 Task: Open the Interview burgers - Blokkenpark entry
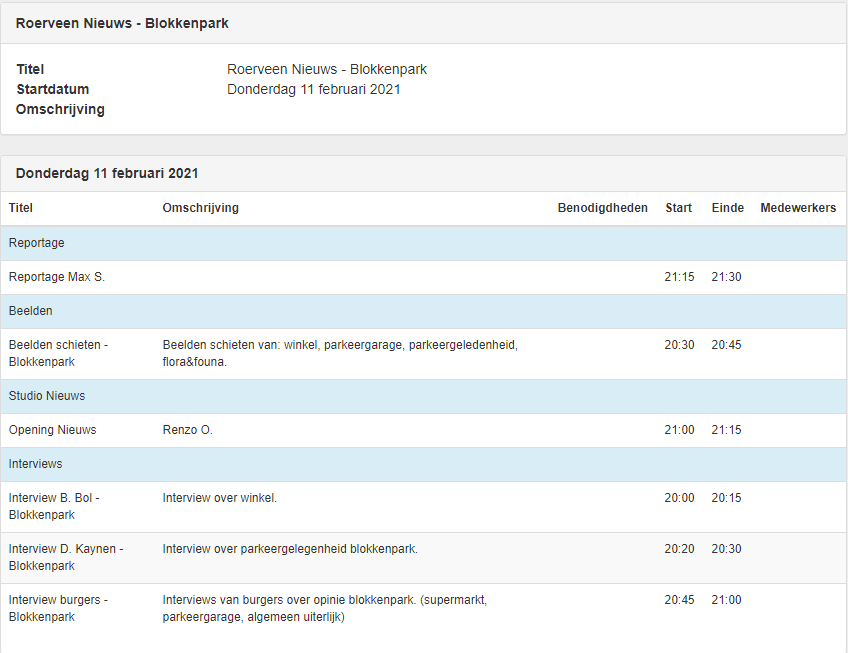coord(58,608)
